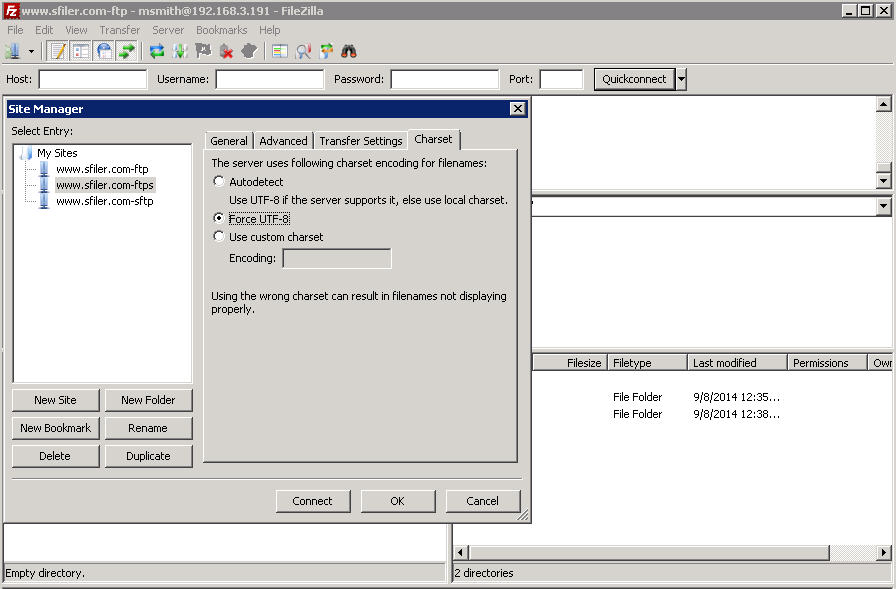This screenshot has height=589, width=896.
Task: Click the server icon beside www.sfiler.com-ftp
Action: click(44, 169)
